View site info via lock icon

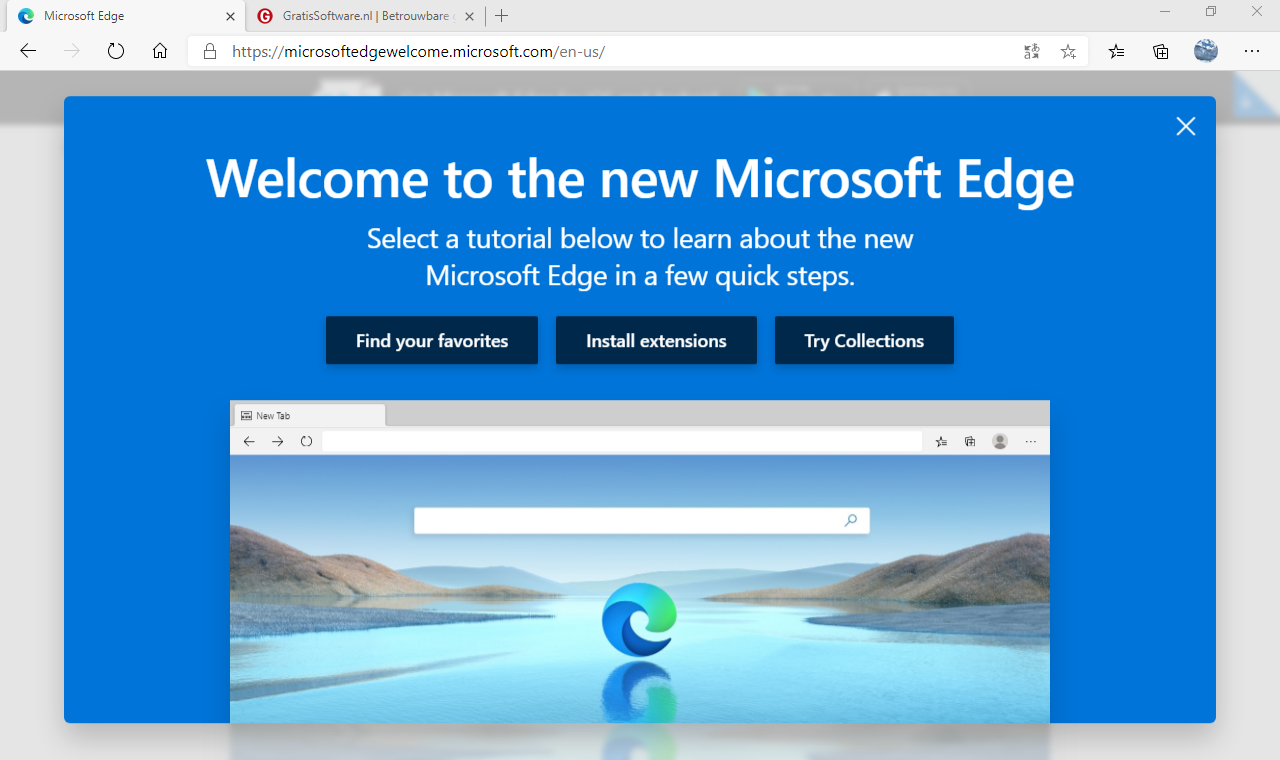tap(210, 51)
